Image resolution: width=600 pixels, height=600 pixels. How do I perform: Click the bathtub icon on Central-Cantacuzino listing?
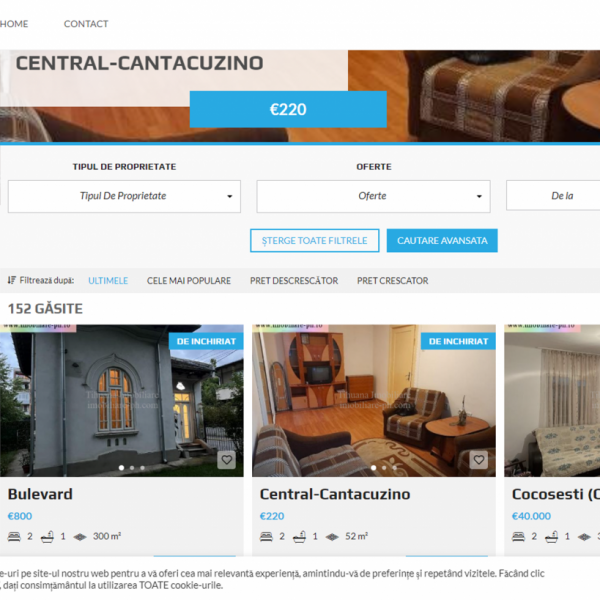(299, 537)
